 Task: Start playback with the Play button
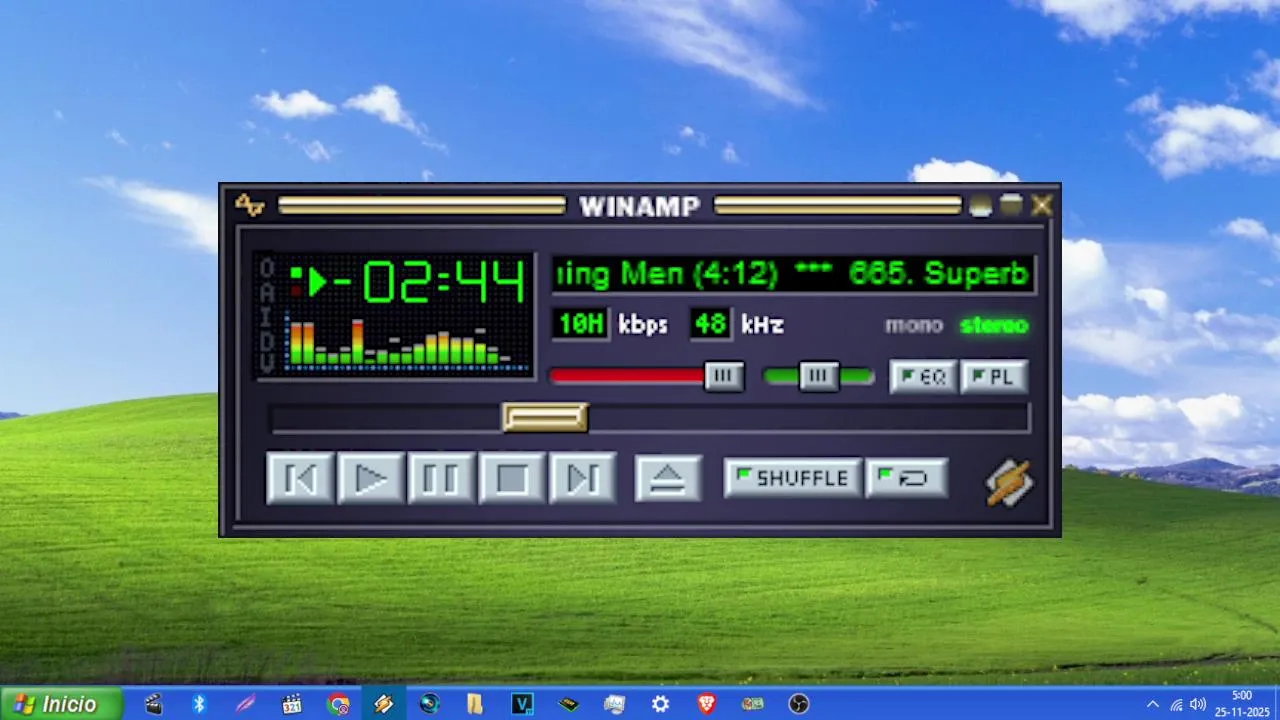(x=371, y=478)
